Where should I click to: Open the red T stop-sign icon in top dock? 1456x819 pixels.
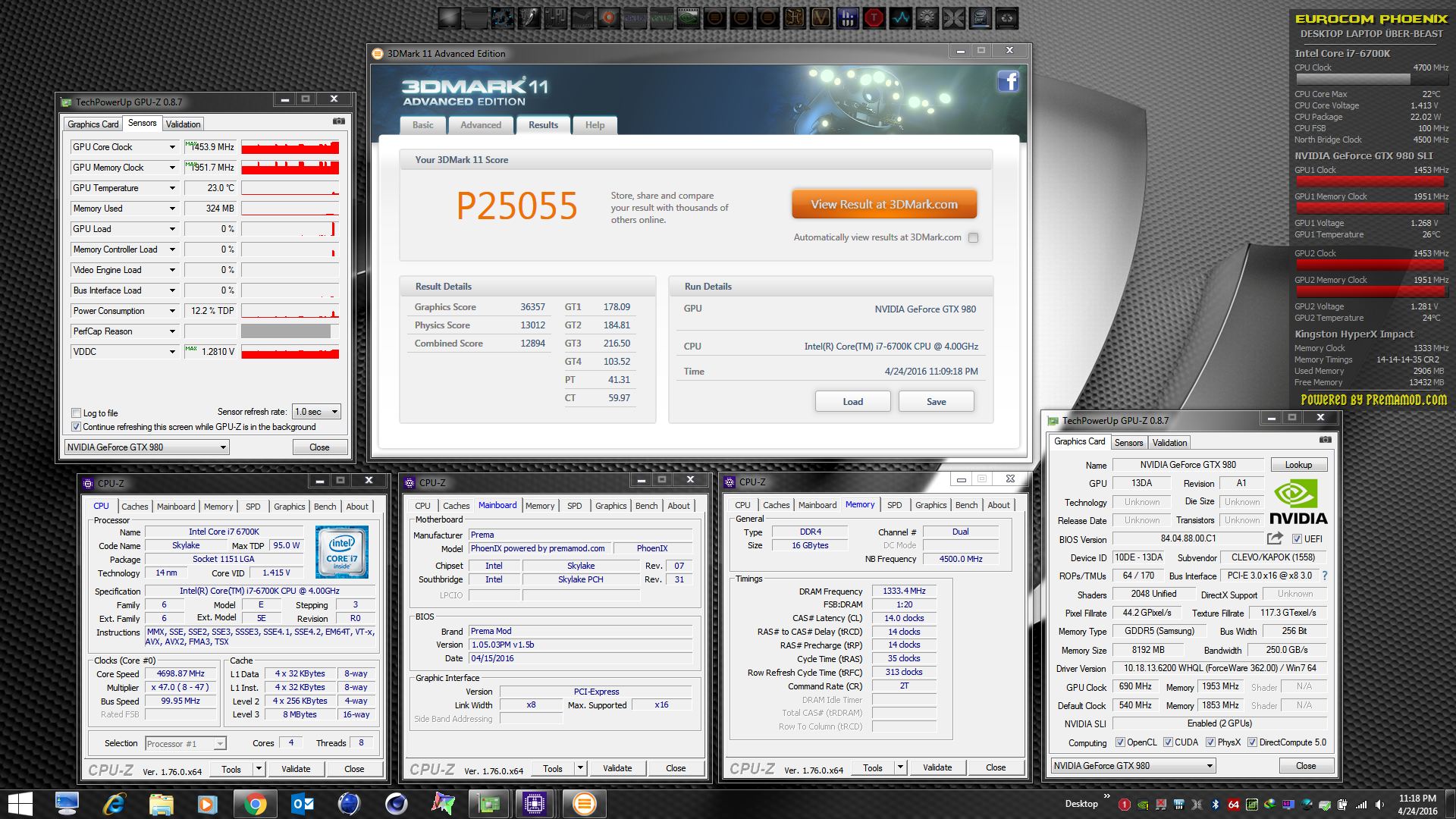874,17
